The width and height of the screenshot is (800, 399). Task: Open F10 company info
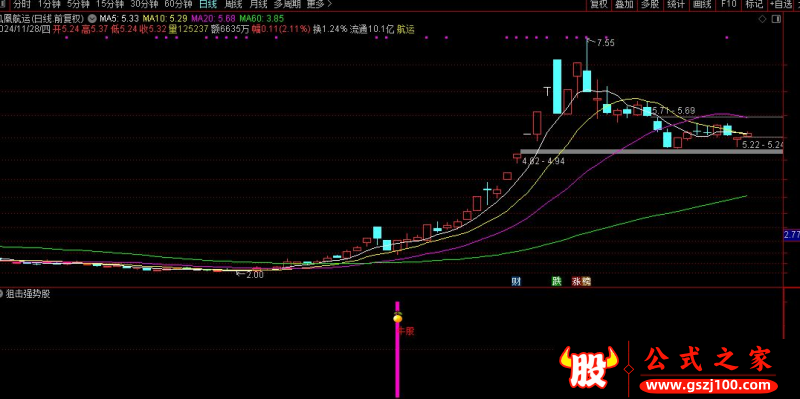coord(729,5)
